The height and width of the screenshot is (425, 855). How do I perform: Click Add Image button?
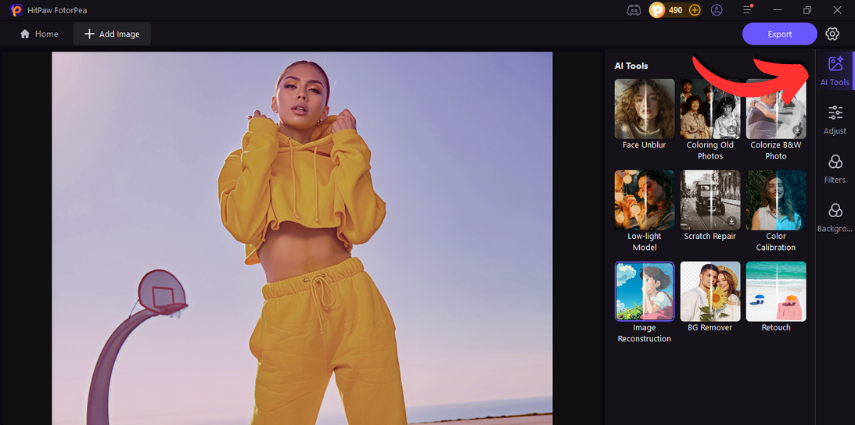(x=112, y=34)
